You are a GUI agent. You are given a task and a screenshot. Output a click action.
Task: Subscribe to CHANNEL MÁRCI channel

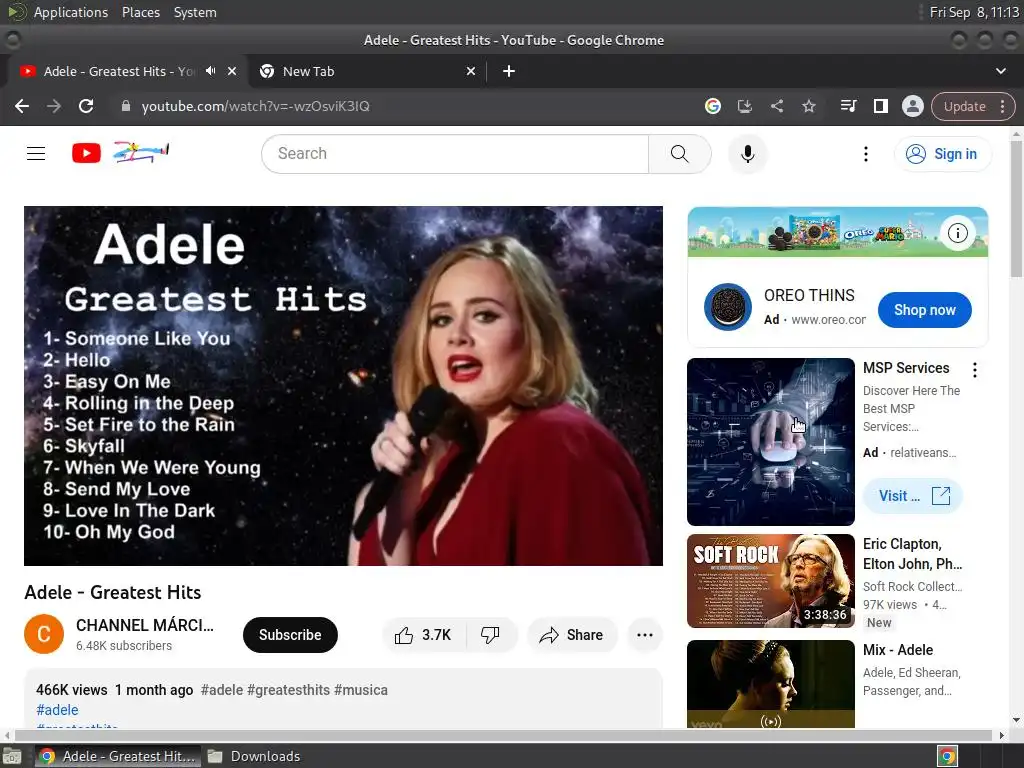click(290, 635)
